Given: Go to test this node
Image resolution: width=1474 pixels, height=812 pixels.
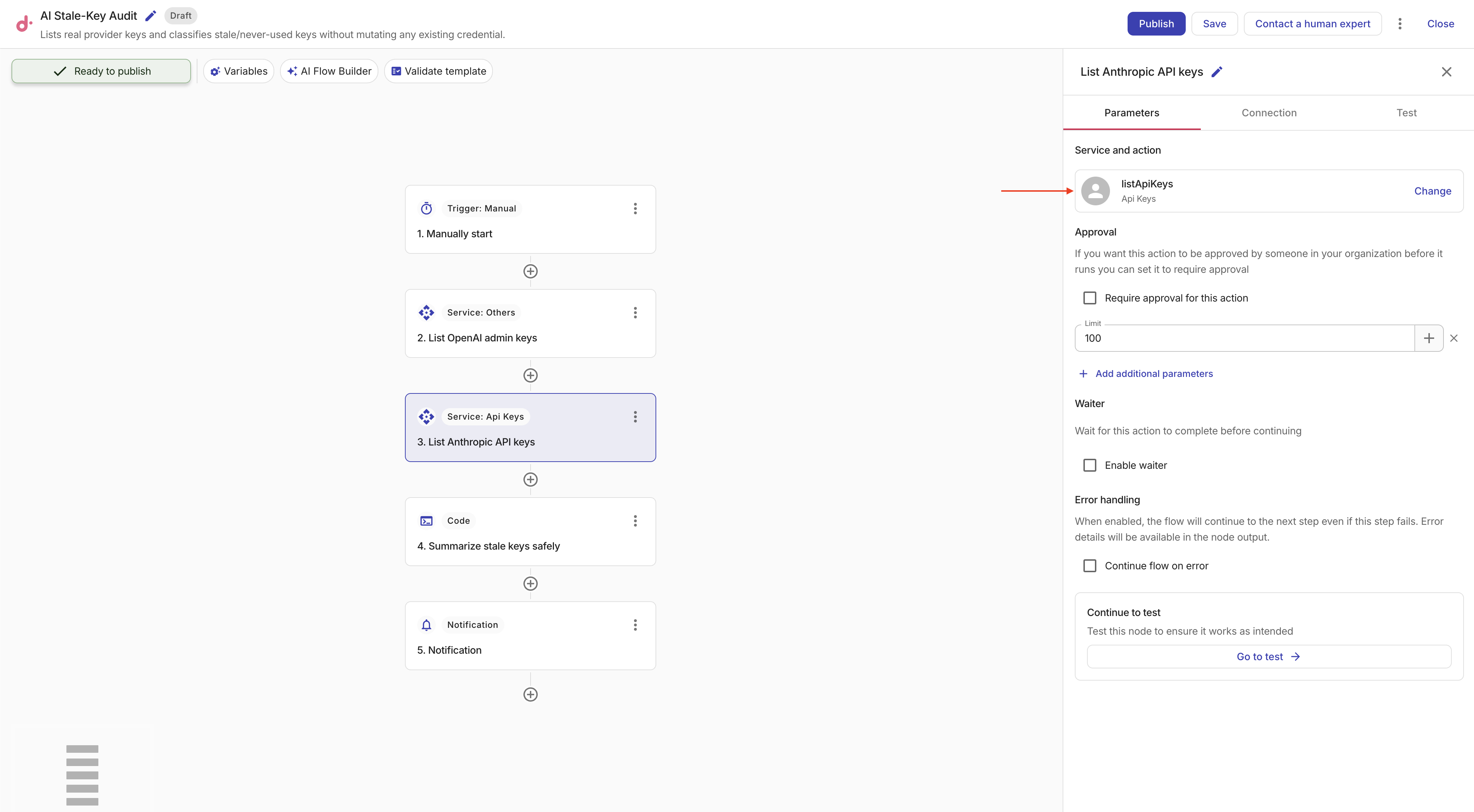Looking at the screenshot, I should [1269, 657].
